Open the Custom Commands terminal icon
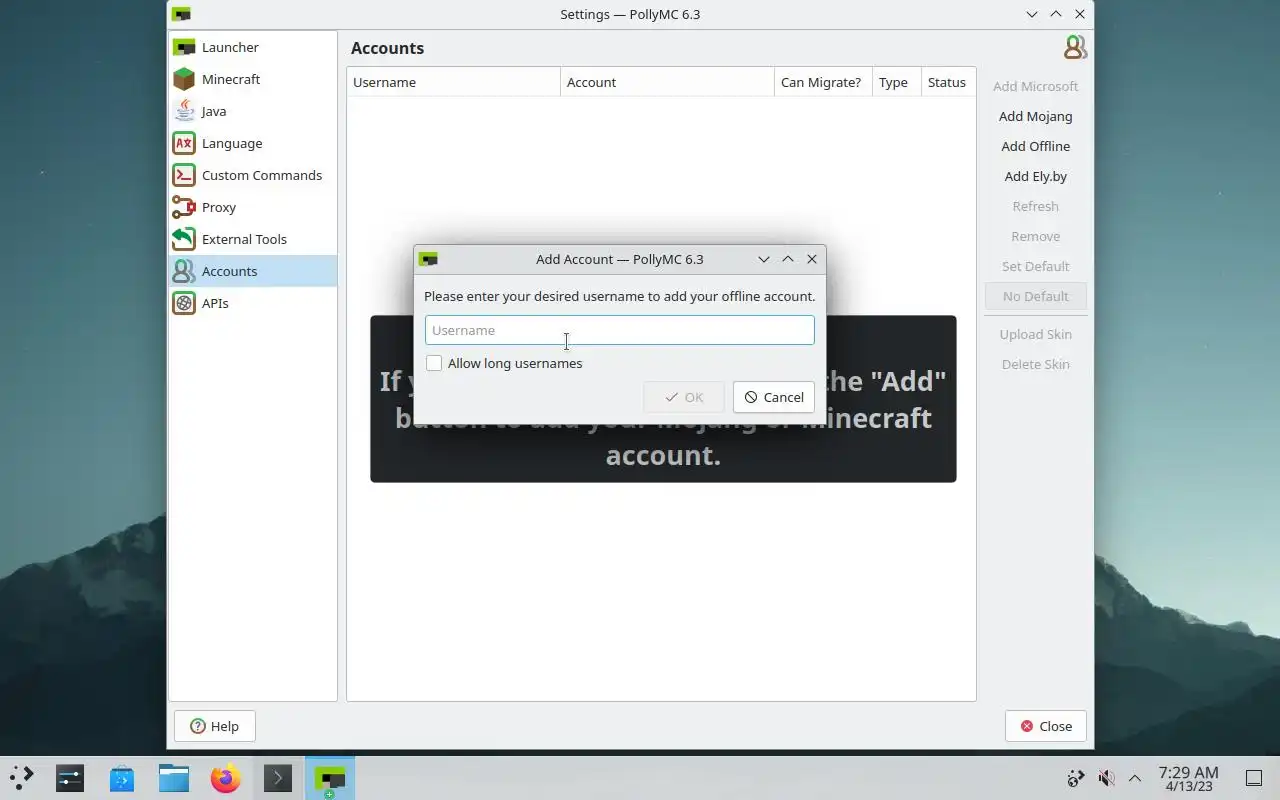The width and height of the screenshot is (1280, 800). pyautogui.click(x=184, y=175)
